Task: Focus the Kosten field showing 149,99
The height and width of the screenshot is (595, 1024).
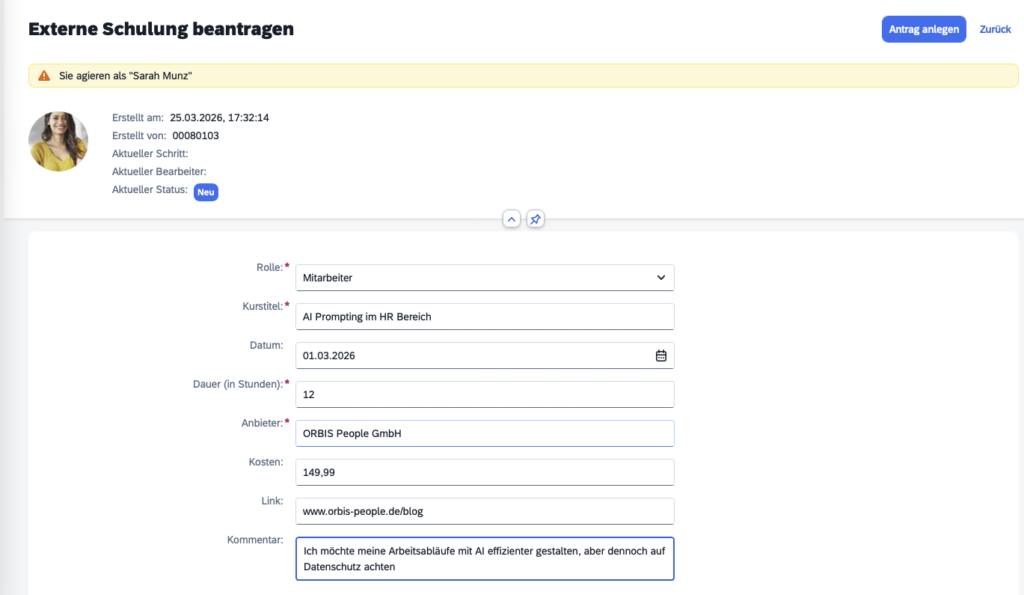Action: point(484,472)
